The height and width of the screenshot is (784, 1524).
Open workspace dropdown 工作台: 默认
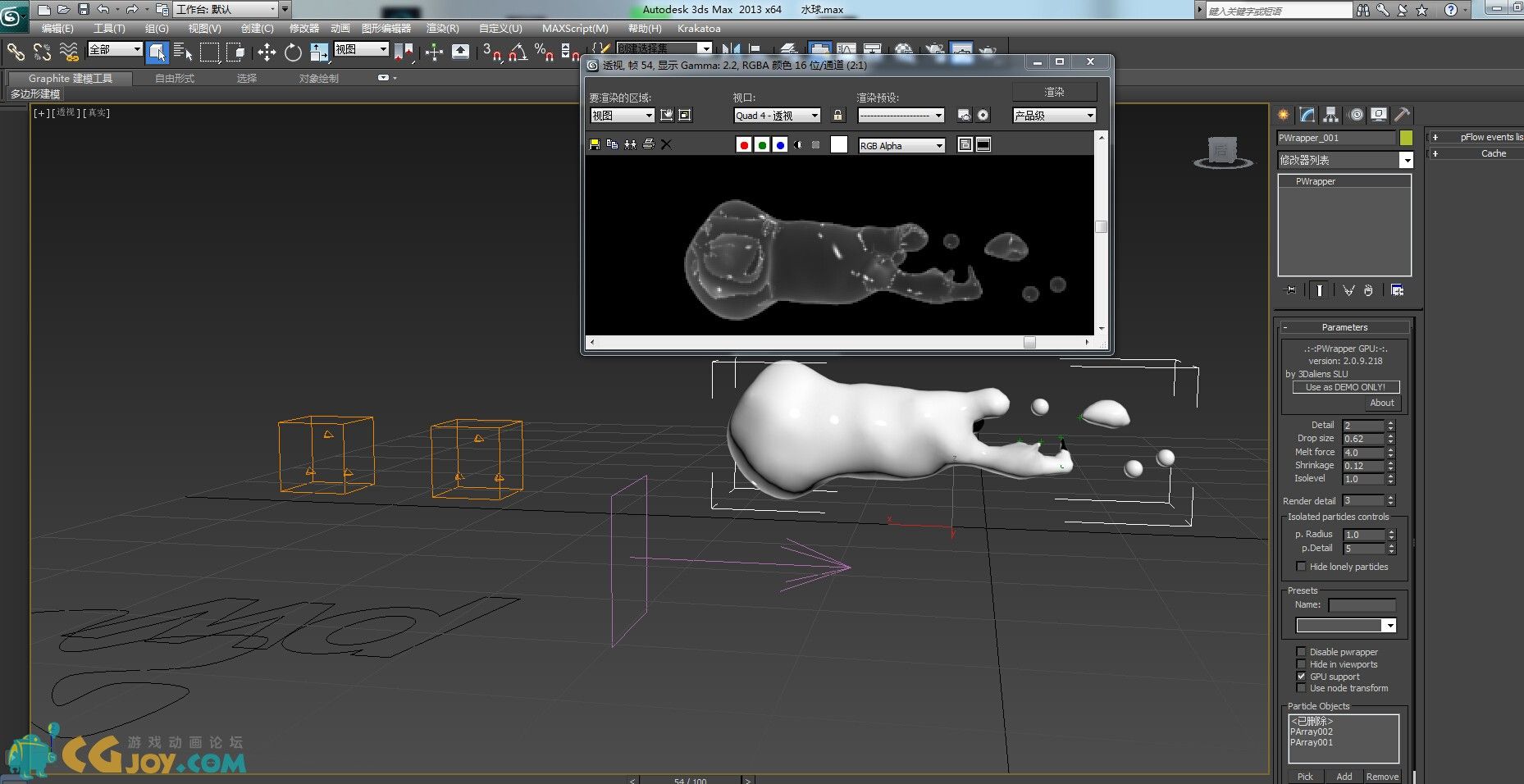pos(226,9)
